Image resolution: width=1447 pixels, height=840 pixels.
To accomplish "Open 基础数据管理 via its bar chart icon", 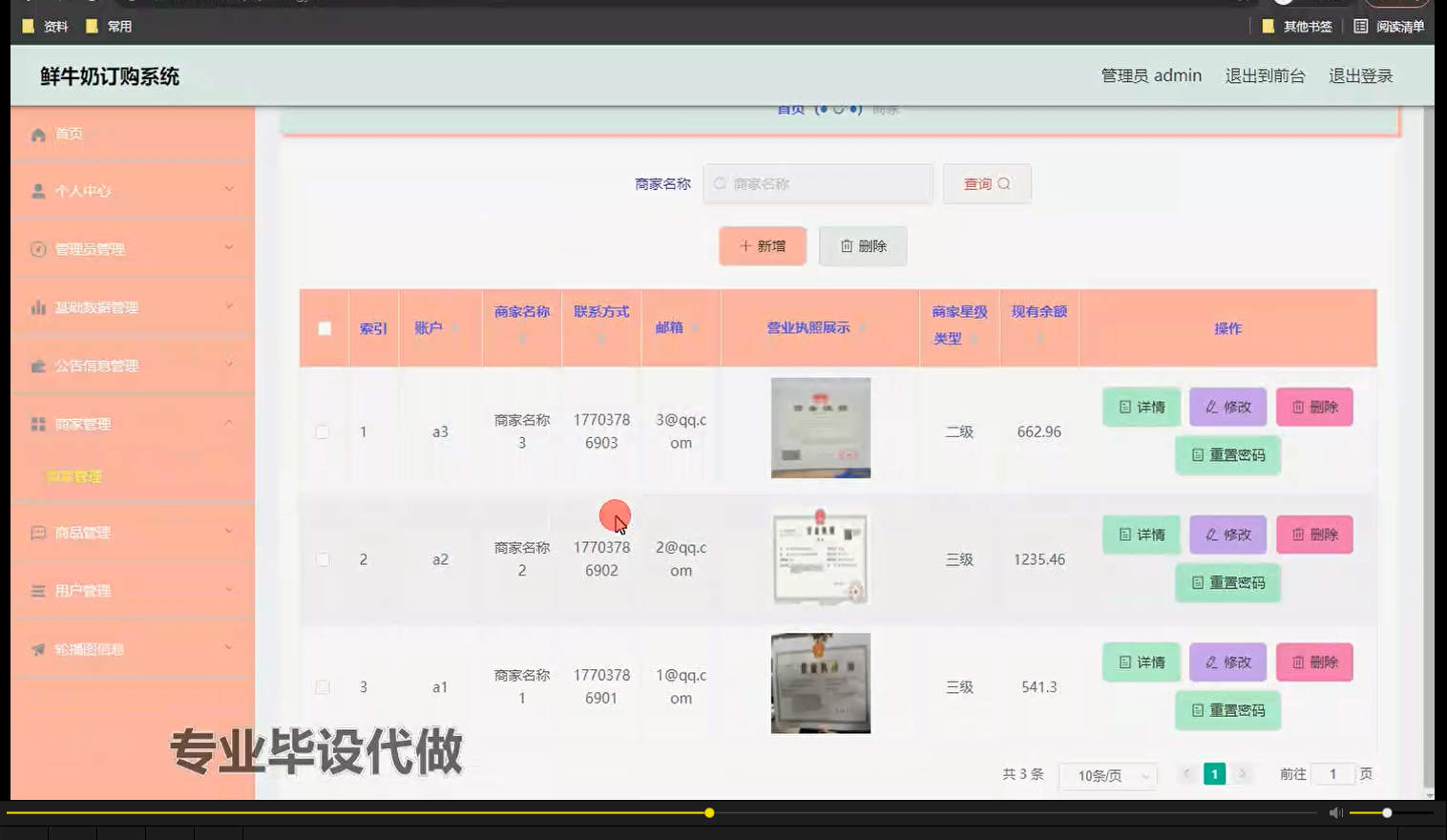I will click(37, 307).
